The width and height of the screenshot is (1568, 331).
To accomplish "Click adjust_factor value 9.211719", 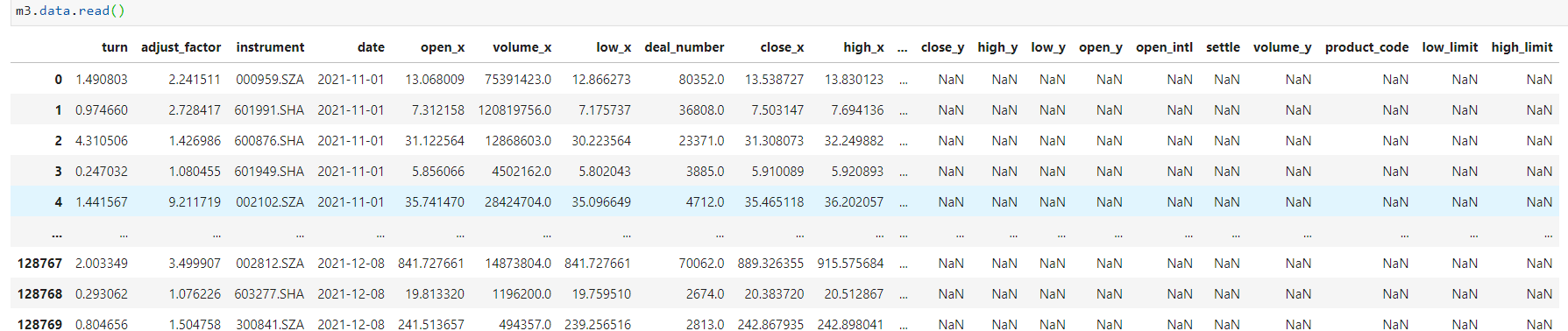I will (x=195, y=202).
